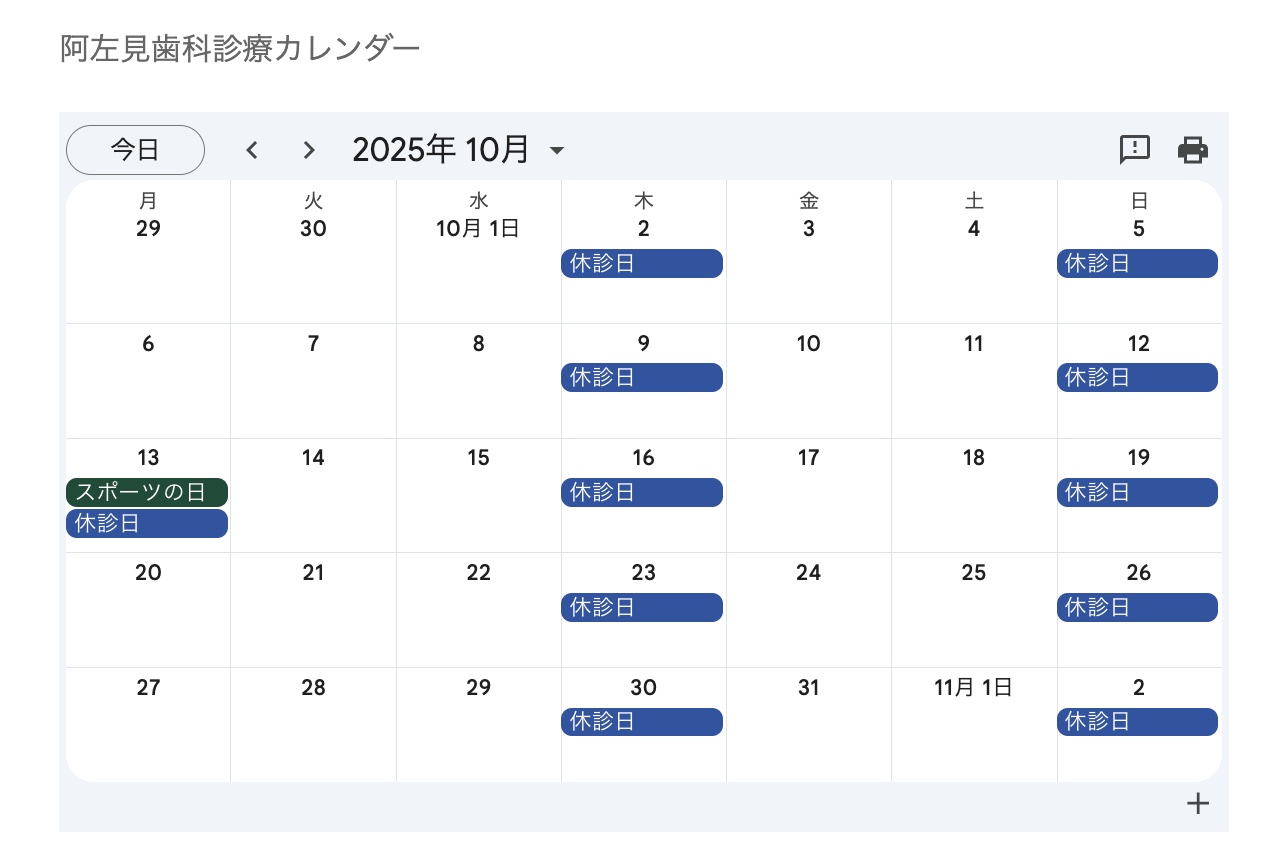This screenshot has width=1270, height=866.
Task: Open the スポーツの日 event on the 13th
Action: (147, 493)
